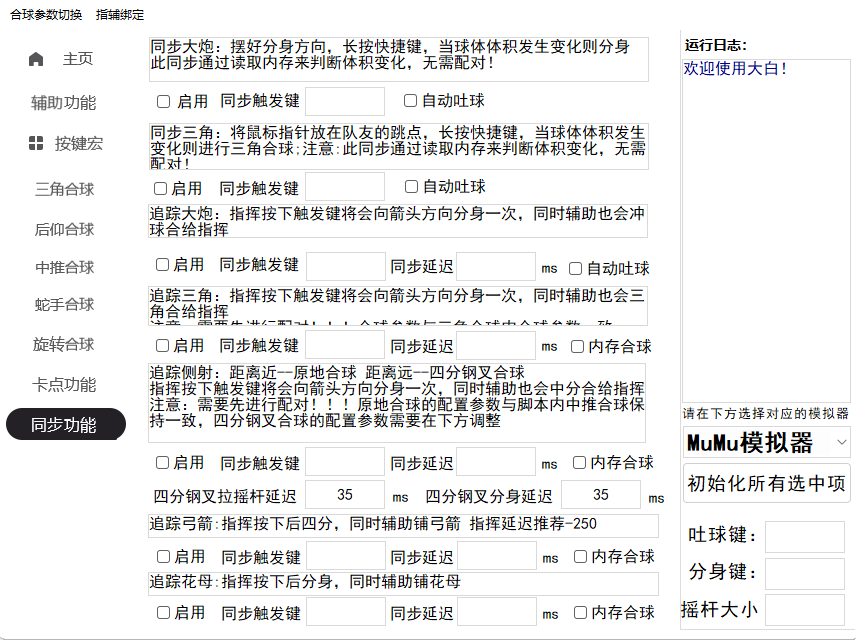The image size is (856, 640).
Task: Tick 内存合球 for the 追踪花母 row
Action: (x=578, y=612)
